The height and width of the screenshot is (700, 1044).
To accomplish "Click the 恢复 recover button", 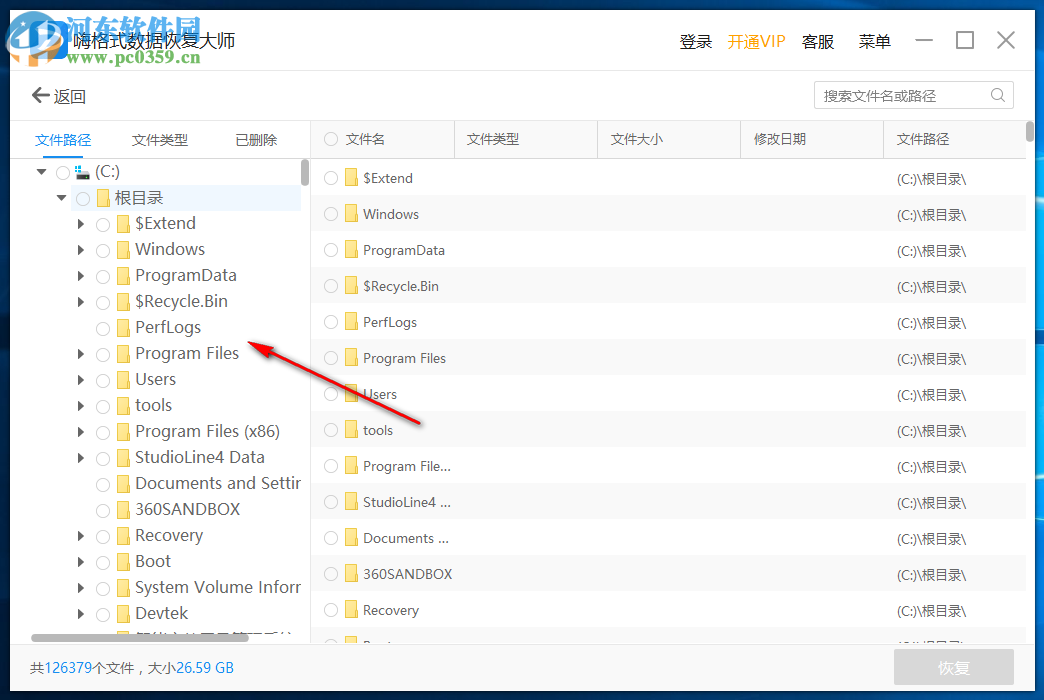I will click(953, 667).
